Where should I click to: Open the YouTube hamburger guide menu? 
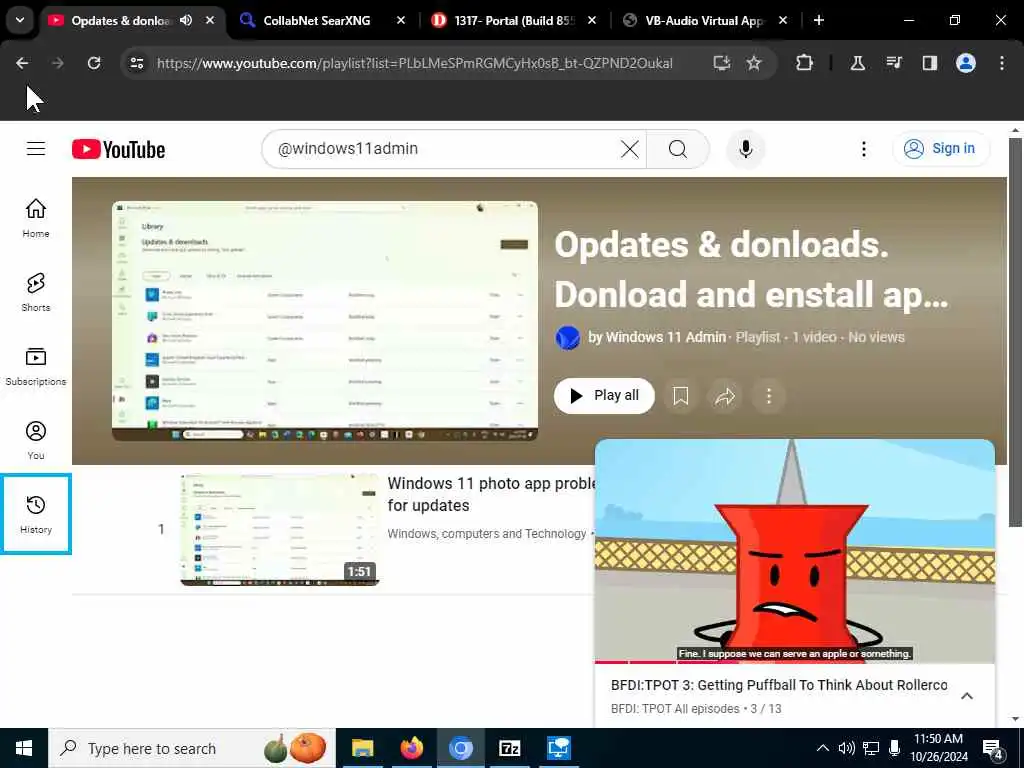pos(36,149)
